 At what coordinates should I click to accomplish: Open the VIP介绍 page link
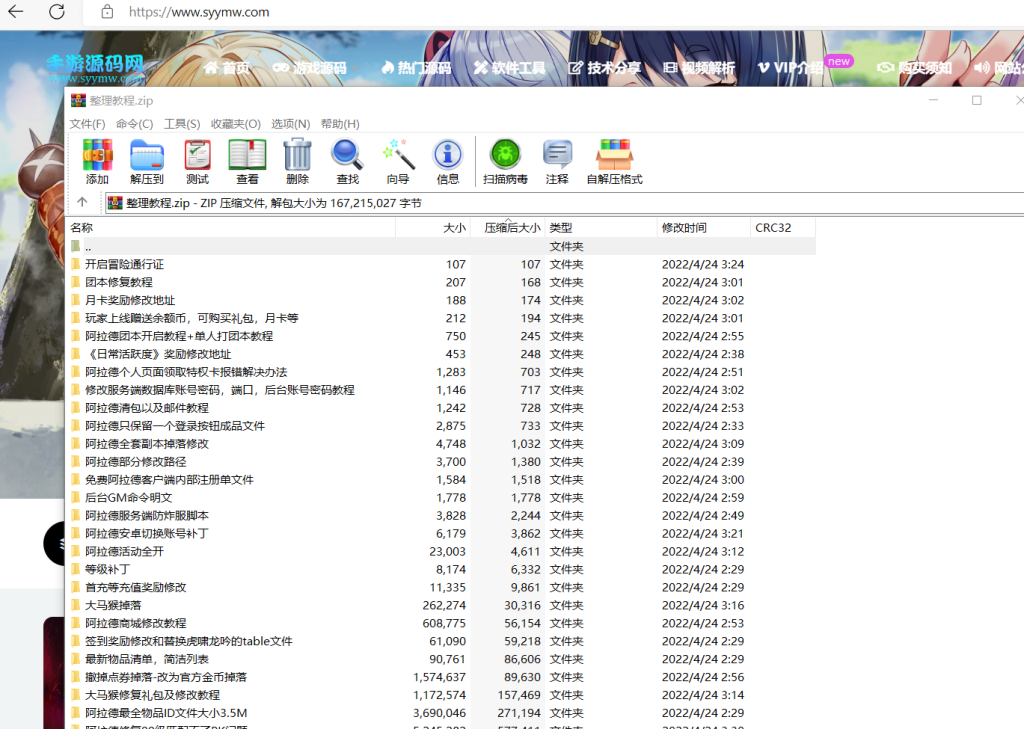[800, 66]
